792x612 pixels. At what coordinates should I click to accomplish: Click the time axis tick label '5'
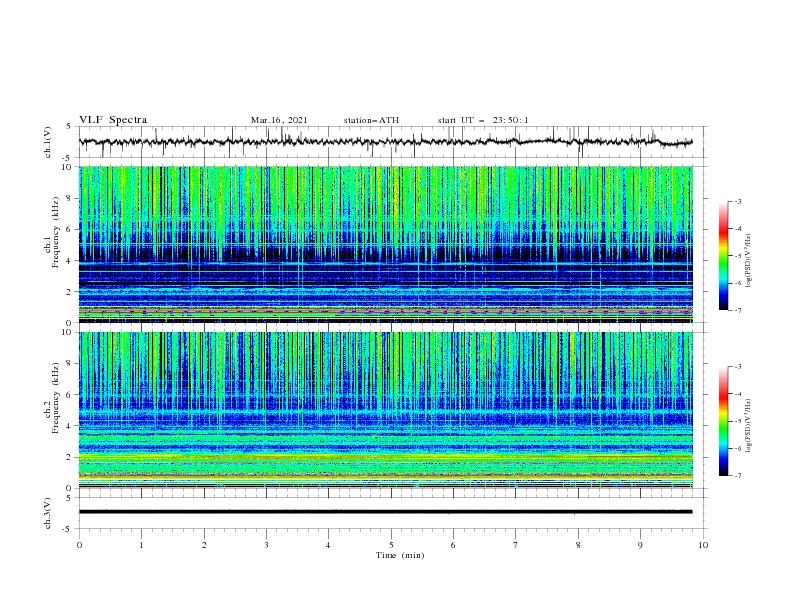click(x=391, y=545)
